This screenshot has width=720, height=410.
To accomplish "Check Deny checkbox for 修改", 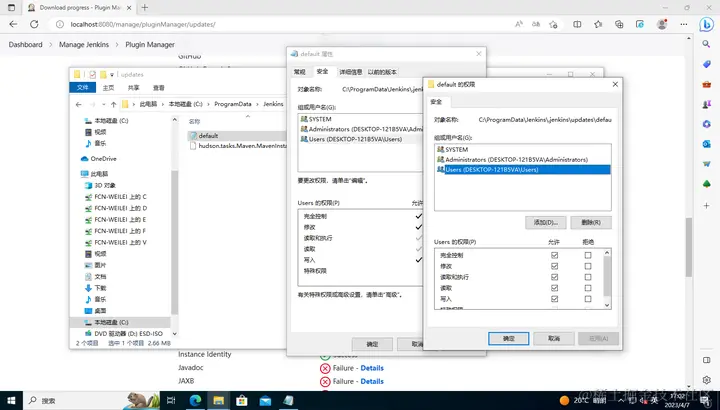I will (x=588, y=266).
